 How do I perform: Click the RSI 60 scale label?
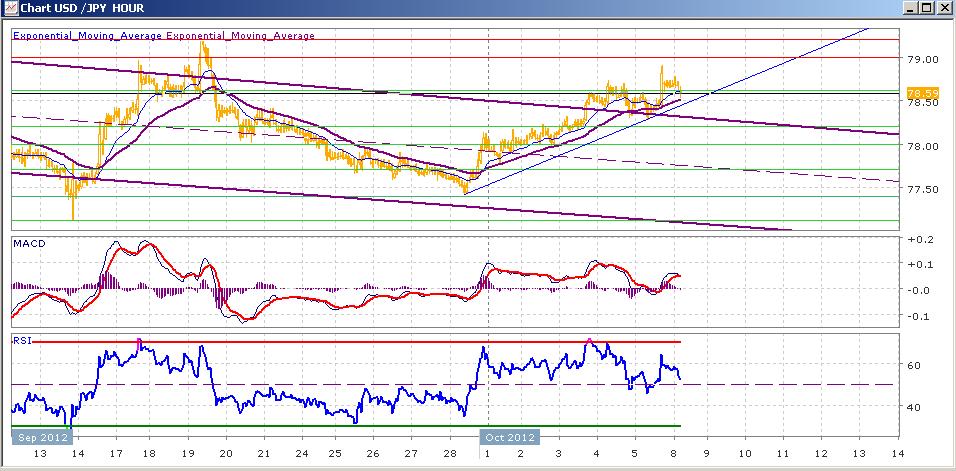click(x=915, y=365)
